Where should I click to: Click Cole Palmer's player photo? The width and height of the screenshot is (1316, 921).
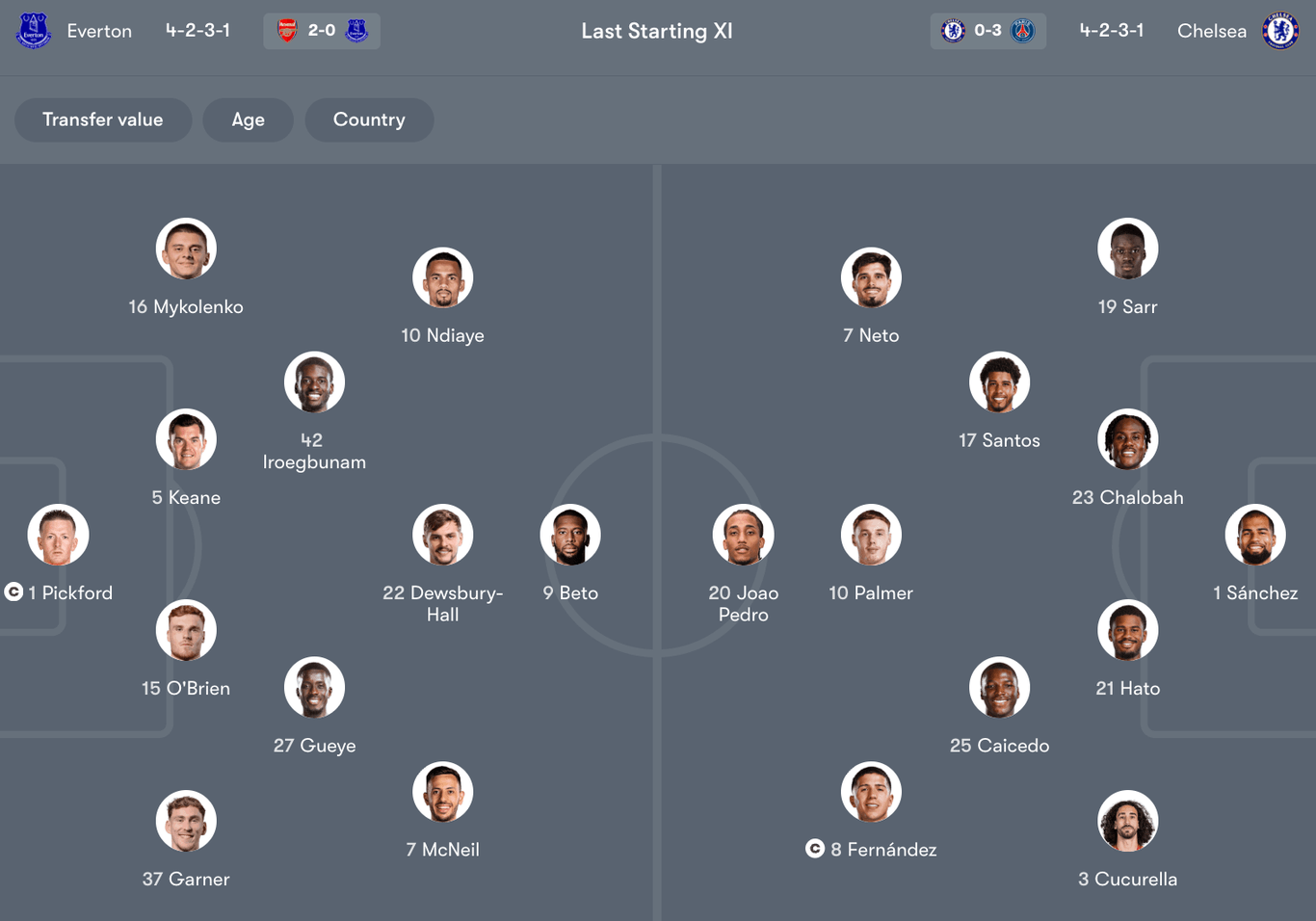(x=870, y=535)
